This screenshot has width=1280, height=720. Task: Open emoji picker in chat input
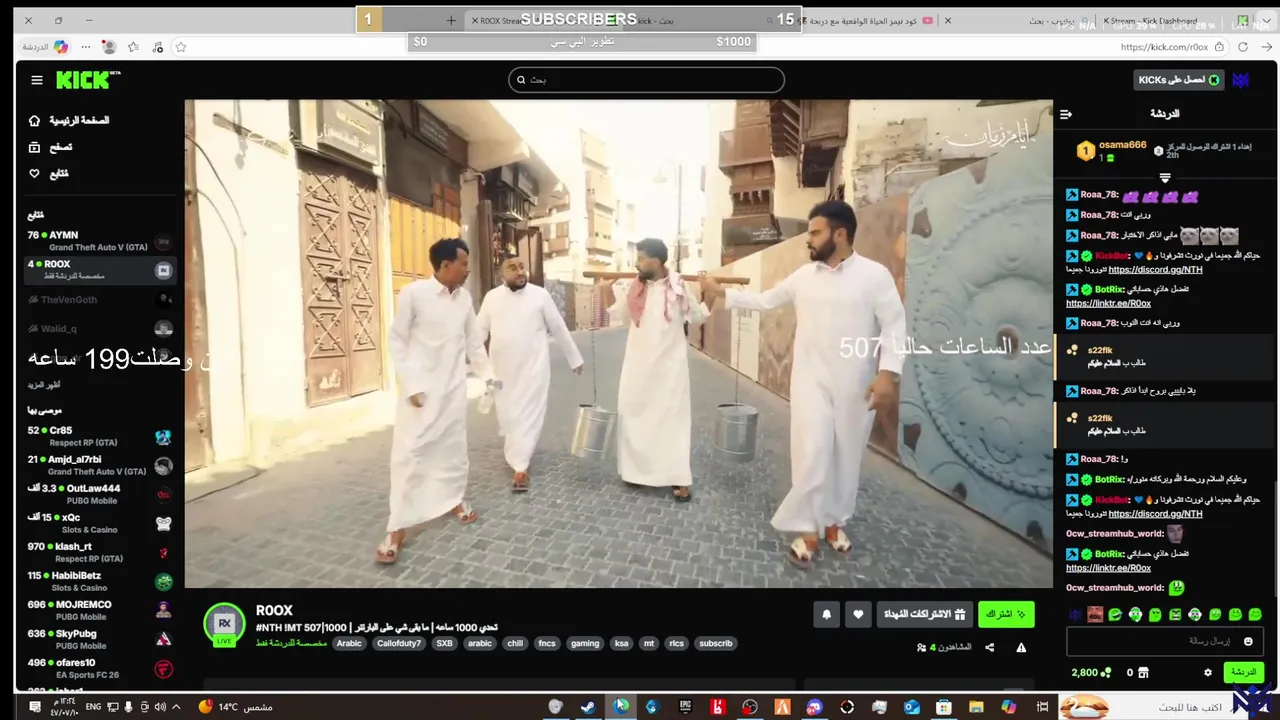[1248, 641]
